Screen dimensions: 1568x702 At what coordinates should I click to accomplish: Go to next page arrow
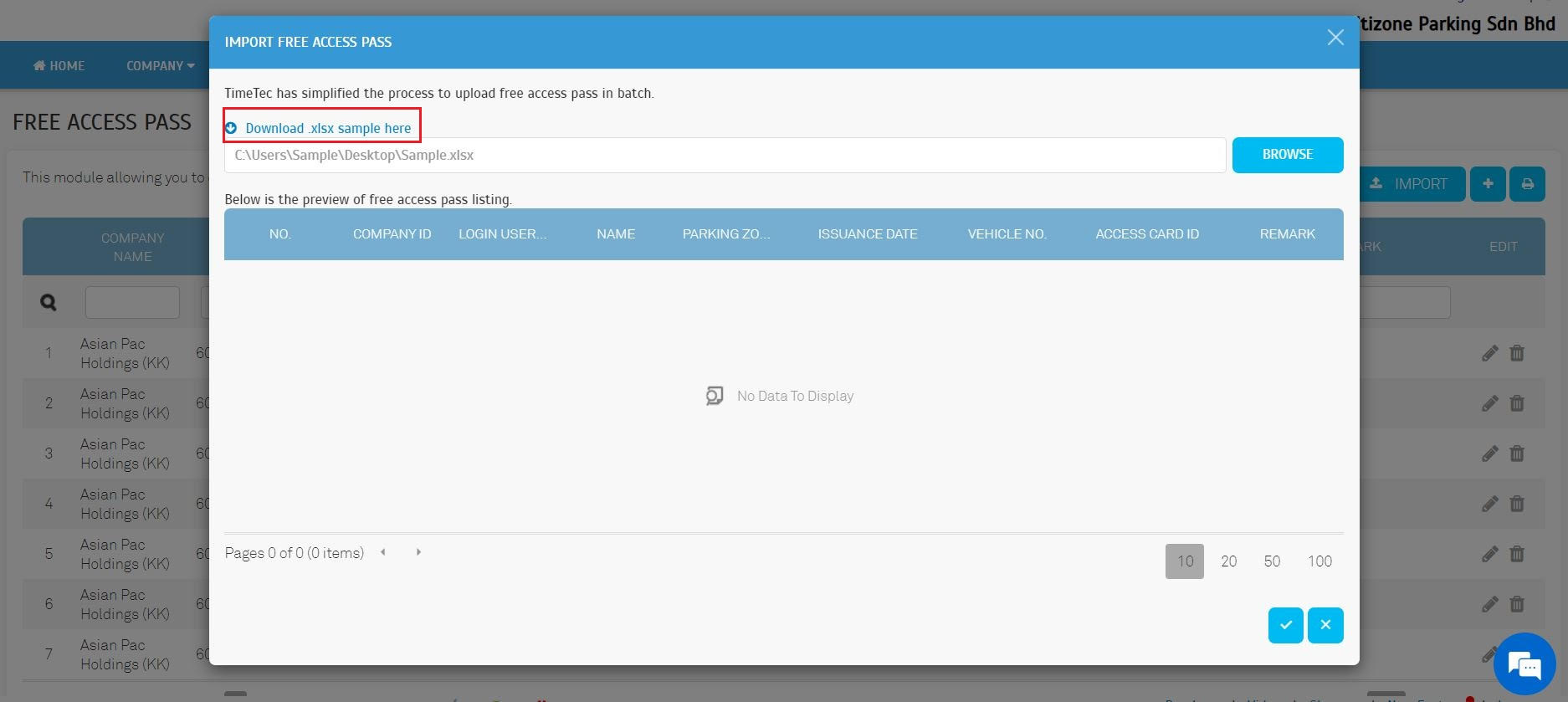click(418, 552)
